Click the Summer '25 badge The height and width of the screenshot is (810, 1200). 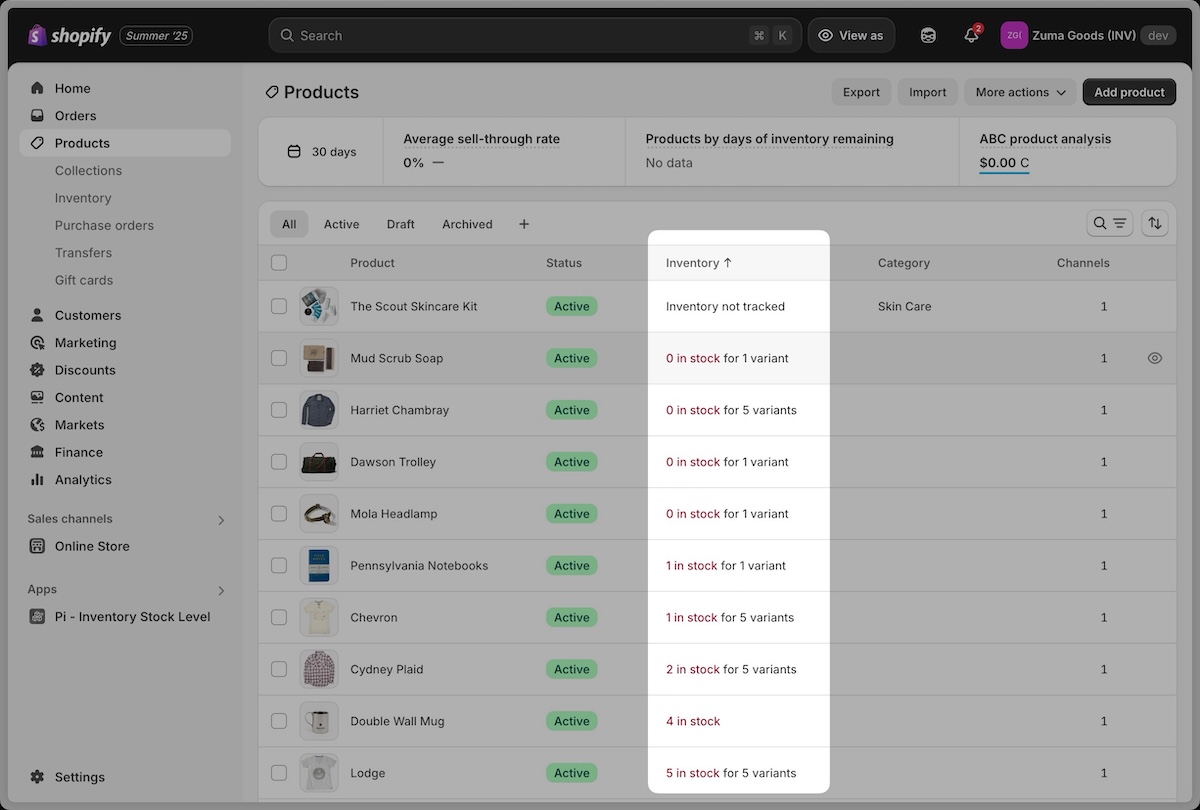(156, 36)
